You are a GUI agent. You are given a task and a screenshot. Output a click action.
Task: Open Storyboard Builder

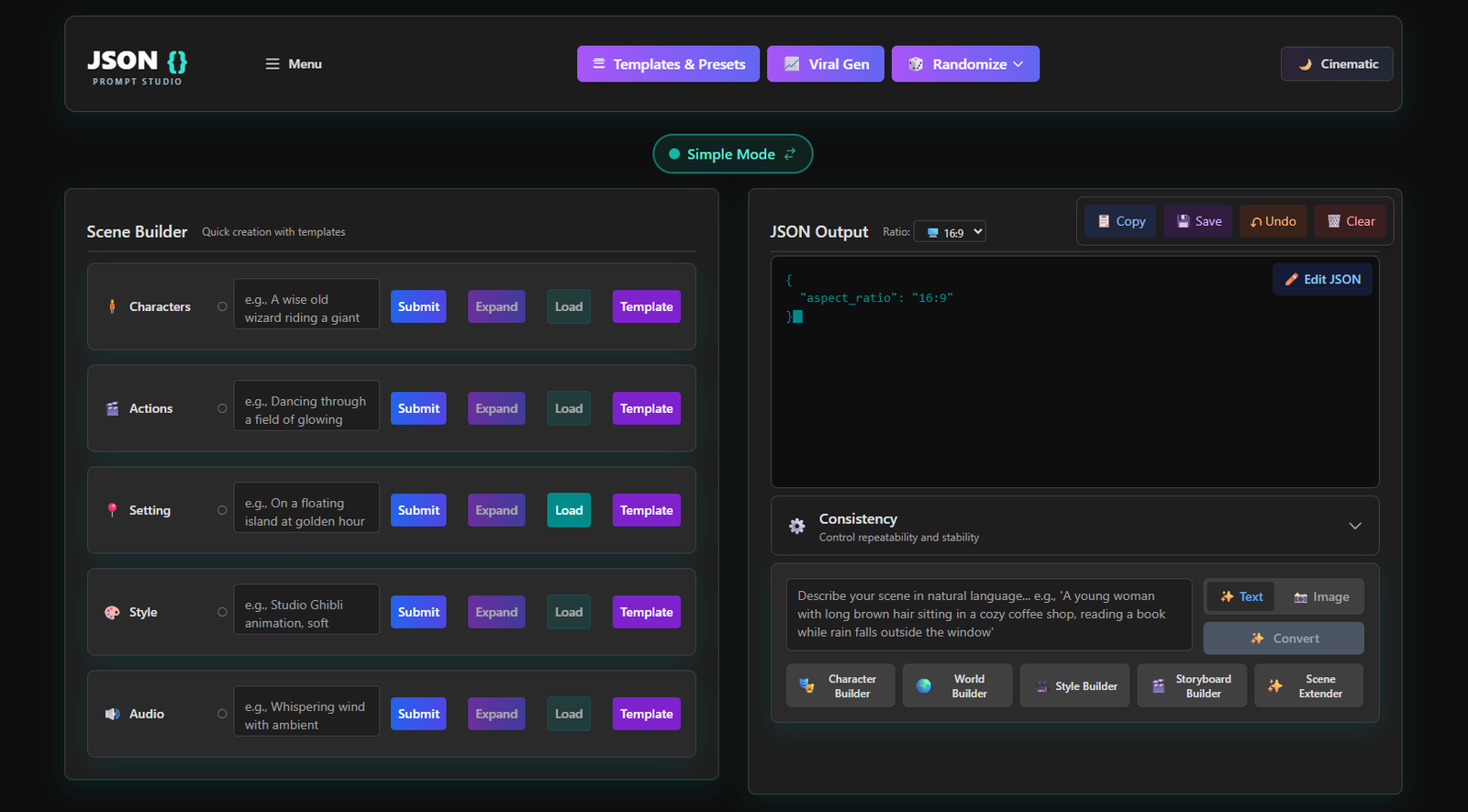pyautogui.click(x=1192, y=685)
